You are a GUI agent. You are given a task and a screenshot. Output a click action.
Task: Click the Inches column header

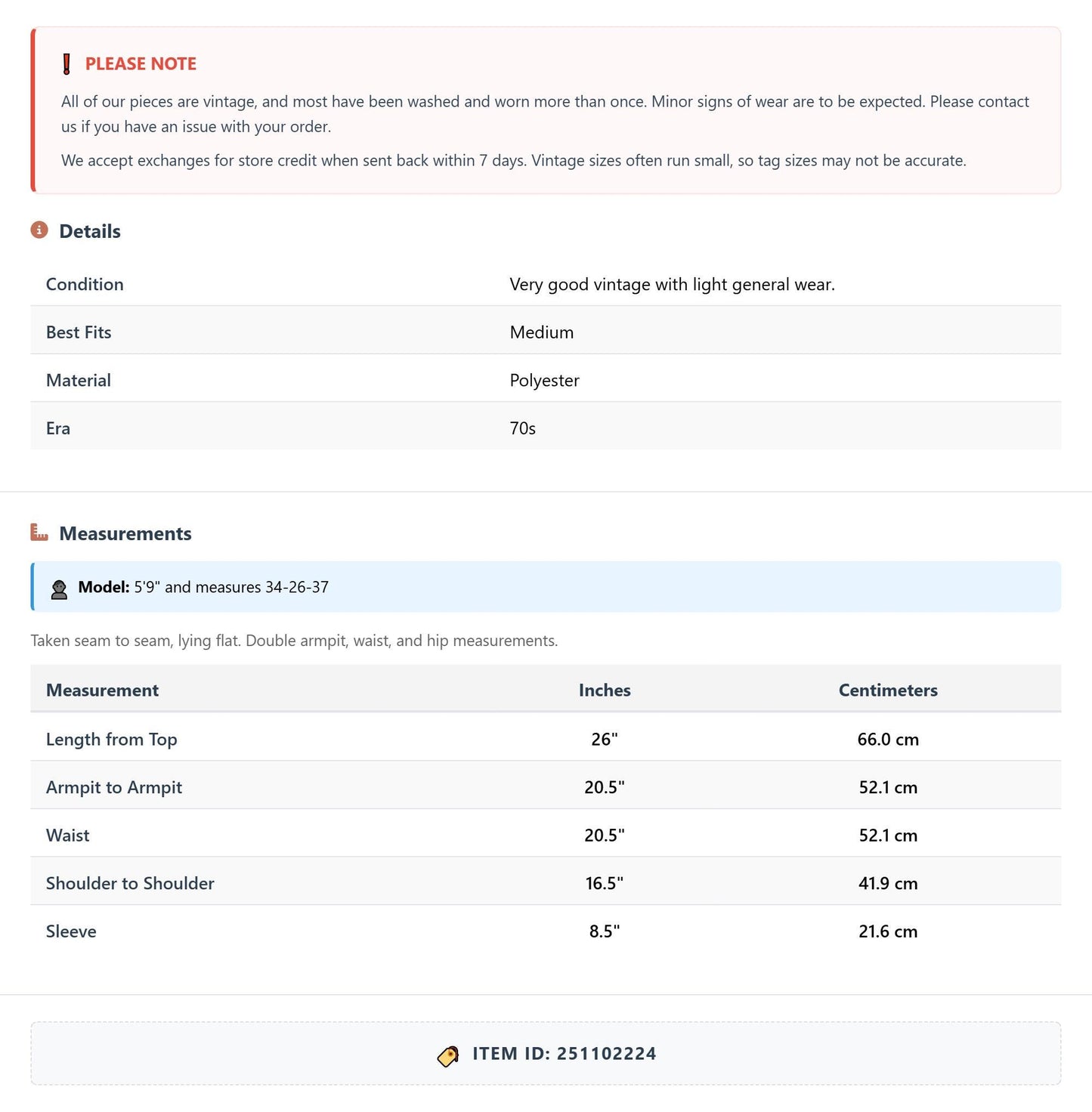(x=605, y=690)
